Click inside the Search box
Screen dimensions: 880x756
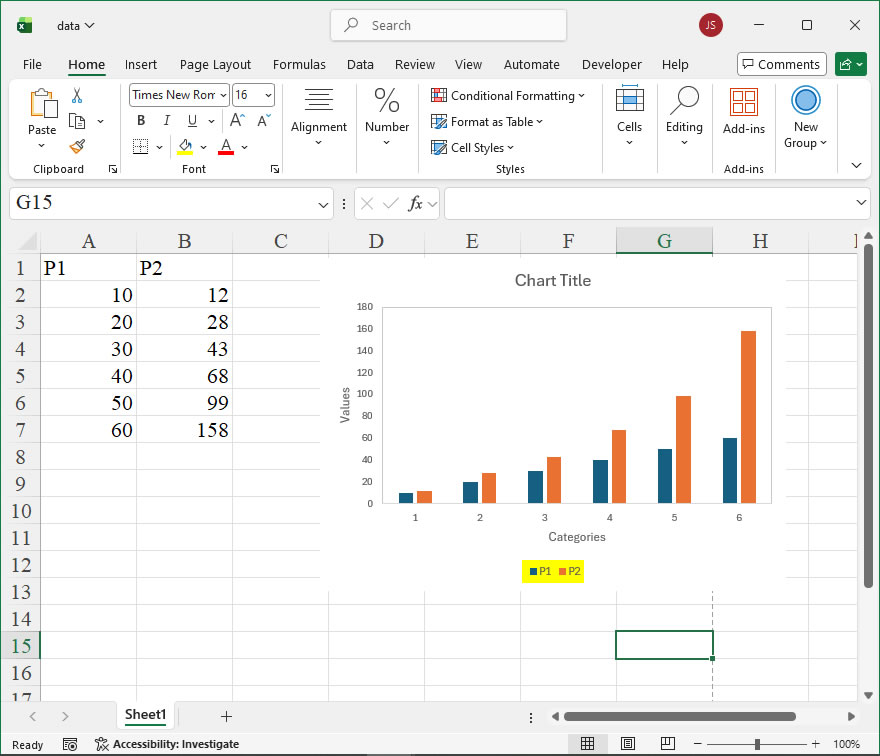pyautogui.click(x=448, y=25)
